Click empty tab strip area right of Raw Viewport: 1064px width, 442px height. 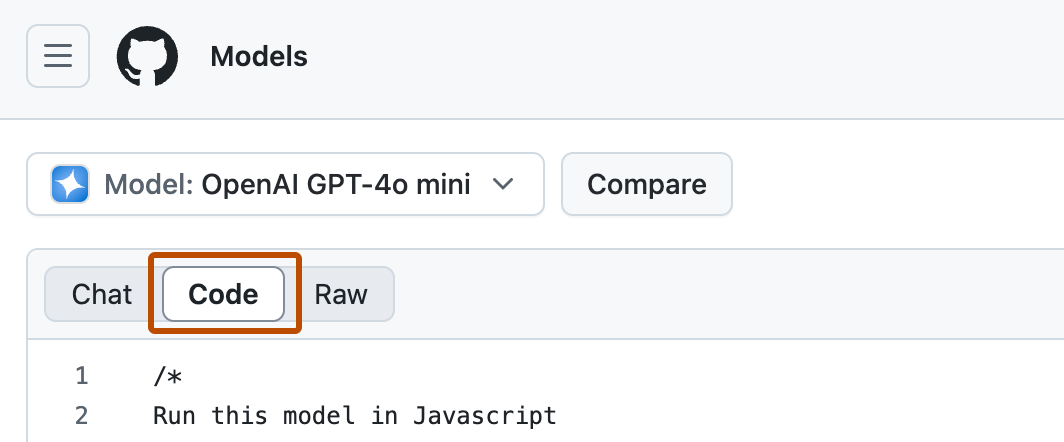click(x=700, y=294)
